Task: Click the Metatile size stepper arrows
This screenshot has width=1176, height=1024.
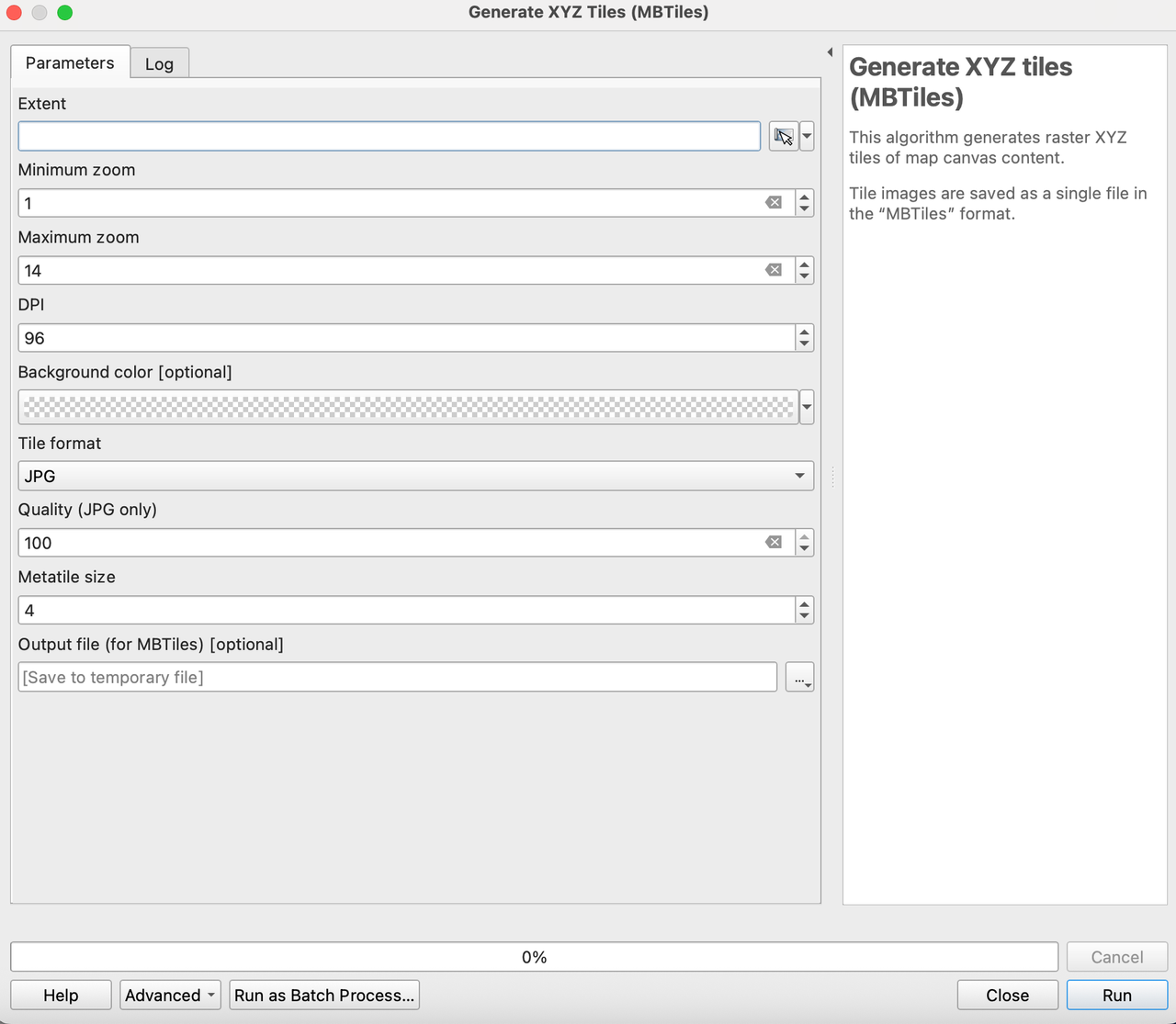Action: point(805,610)
